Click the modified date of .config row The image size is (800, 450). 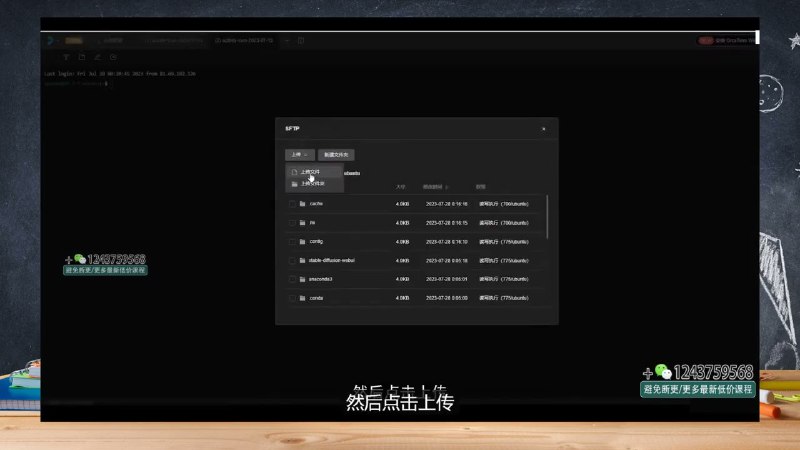[447, 242]
